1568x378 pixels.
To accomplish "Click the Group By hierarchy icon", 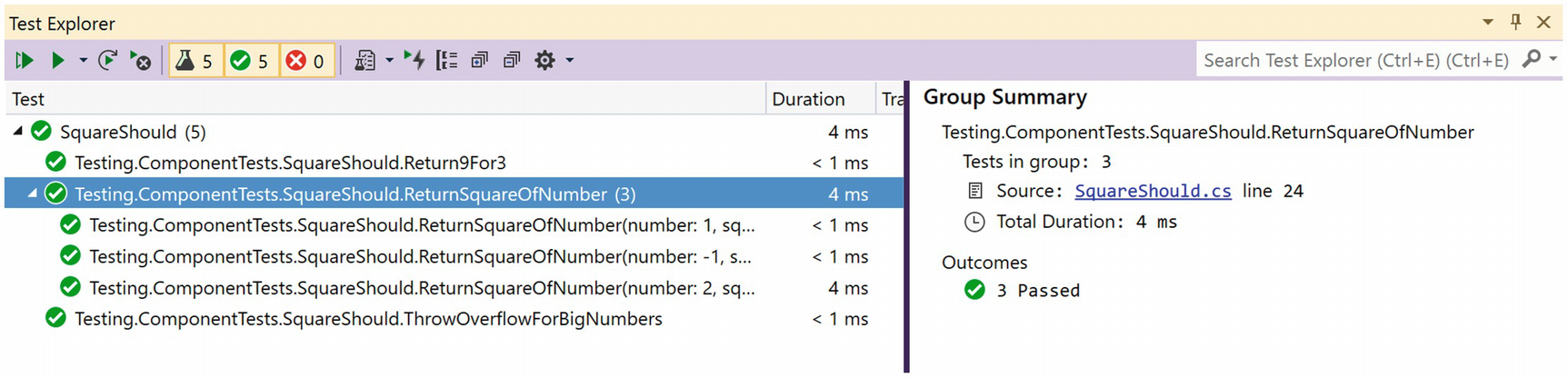I will pyautogui.click(x=446, y=61).
